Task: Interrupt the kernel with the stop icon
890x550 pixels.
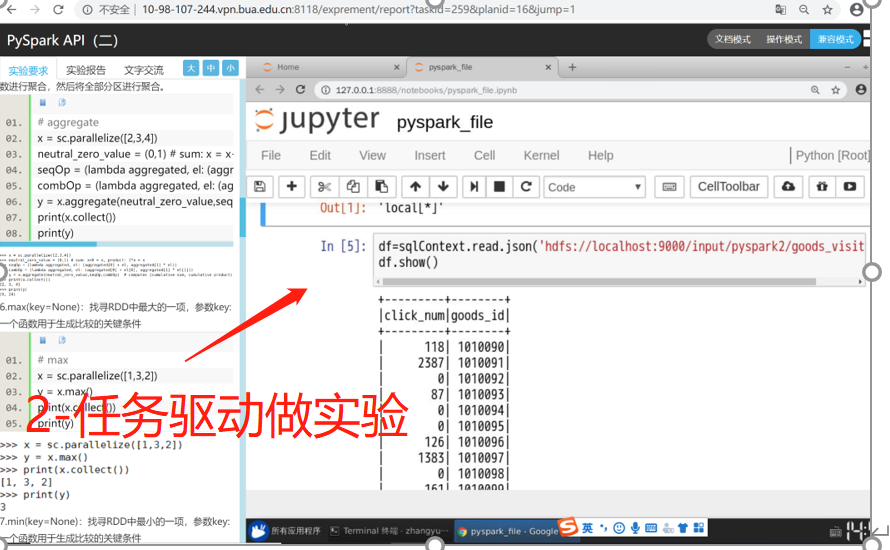Action: [x=499, y=187]
